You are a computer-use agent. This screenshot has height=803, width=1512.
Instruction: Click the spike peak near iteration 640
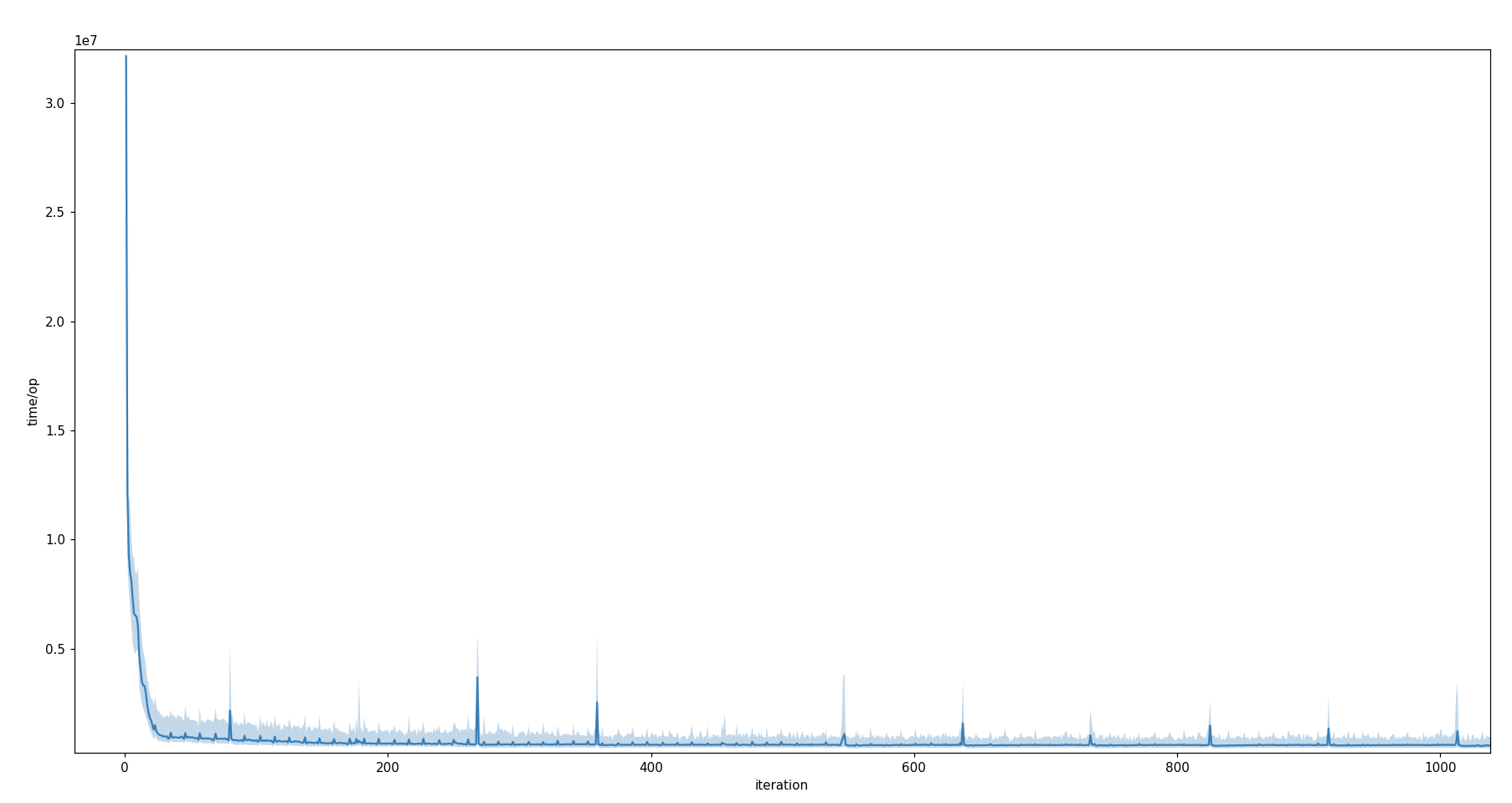tap(963, 723)
